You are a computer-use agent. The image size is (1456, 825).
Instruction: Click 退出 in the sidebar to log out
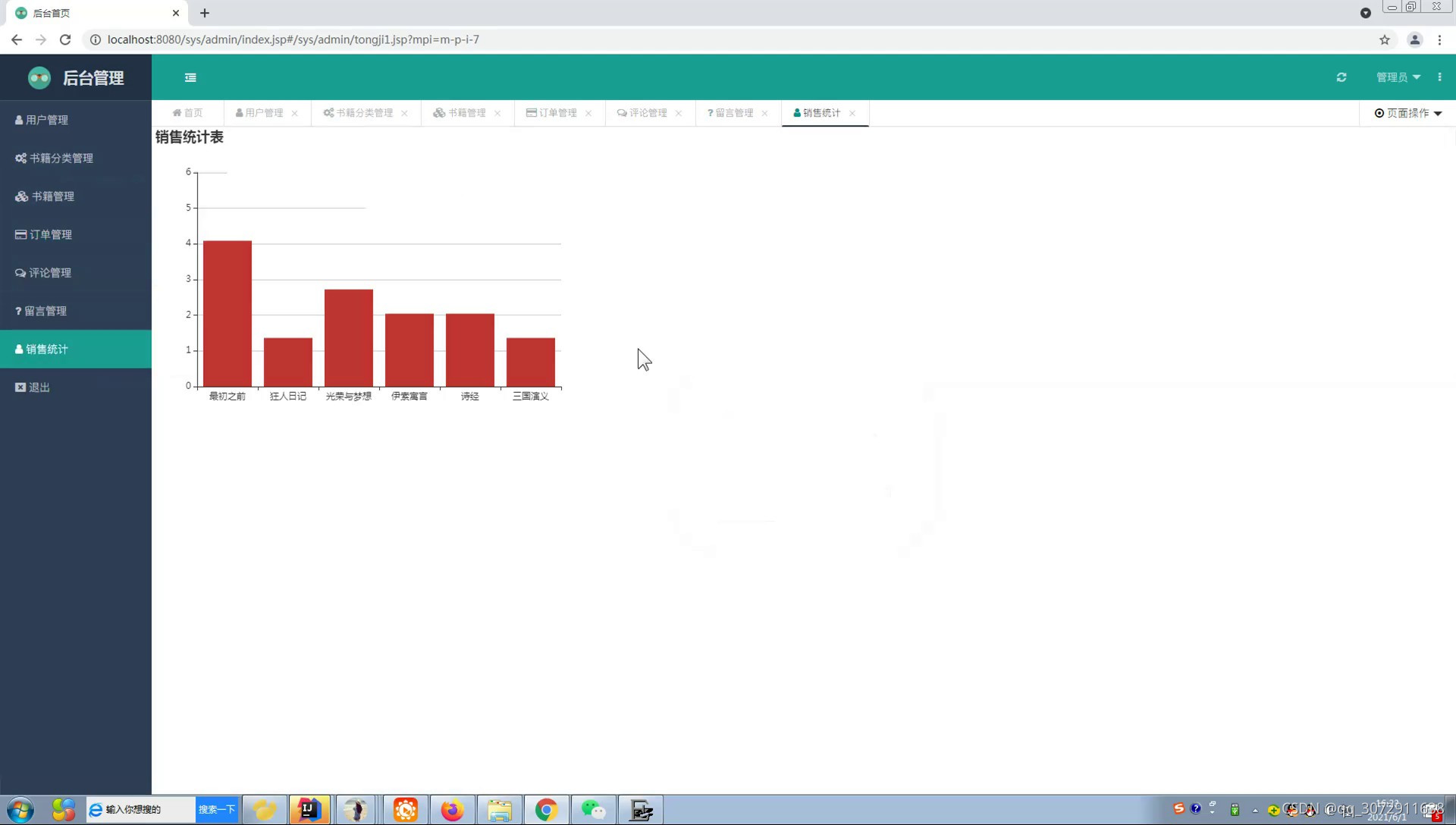pyautogui.click(x=76, y=387)
